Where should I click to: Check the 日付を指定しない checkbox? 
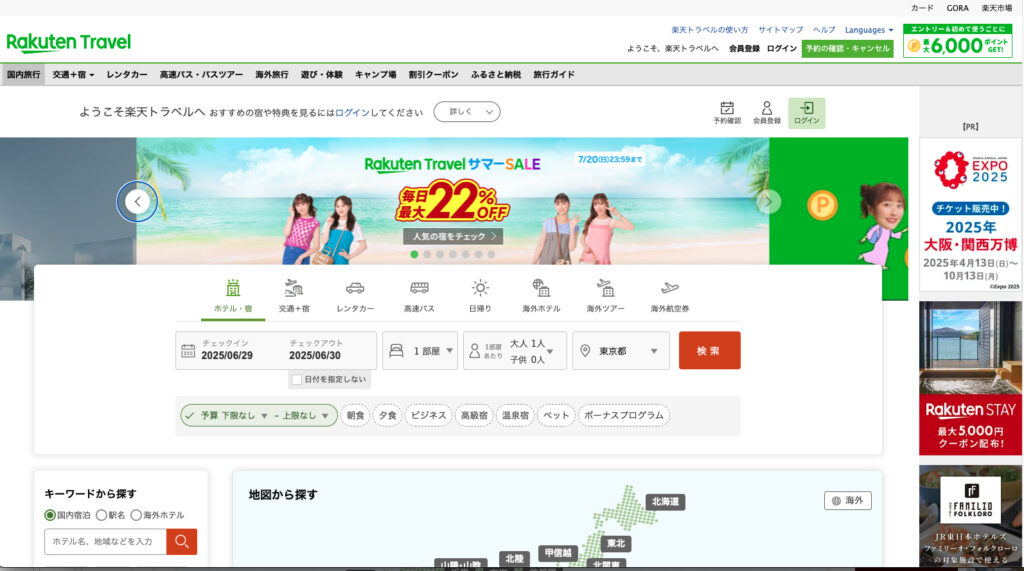[x=297, y=379]
